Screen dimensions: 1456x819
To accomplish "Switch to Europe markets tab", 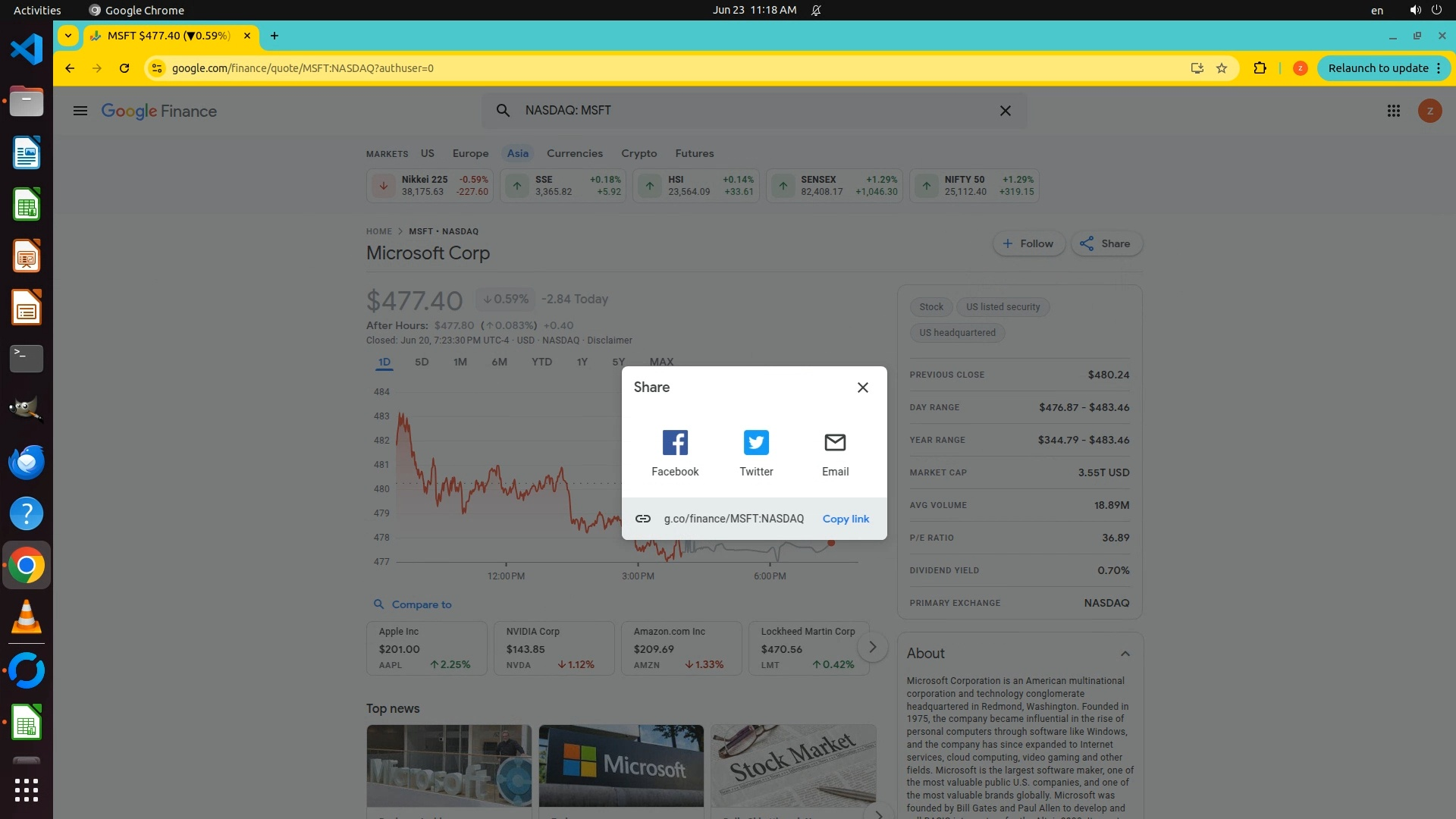I will pyautogui.click(x=470, y=153).
